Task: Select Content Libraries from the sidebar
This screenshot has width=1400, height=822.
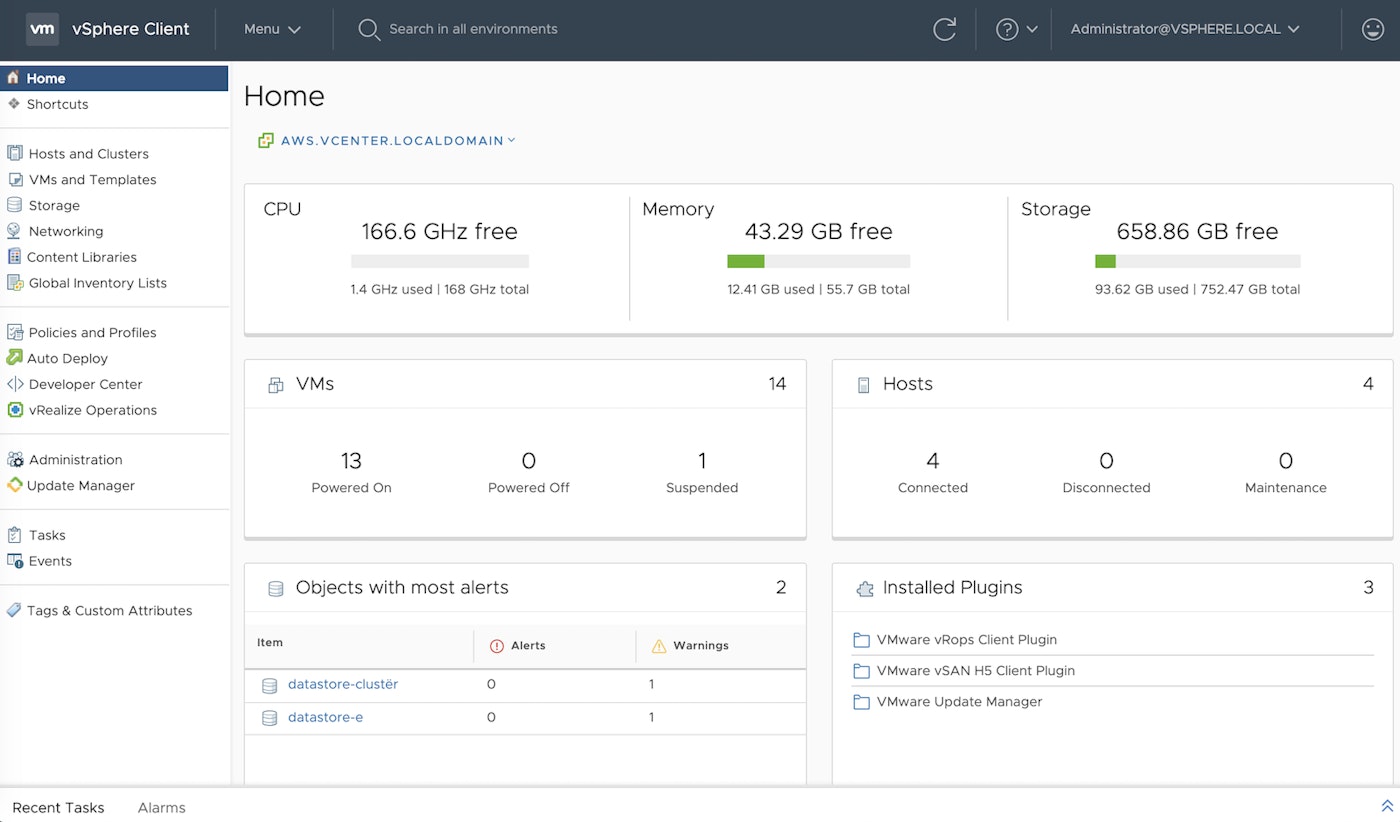Action: point(81,257)
